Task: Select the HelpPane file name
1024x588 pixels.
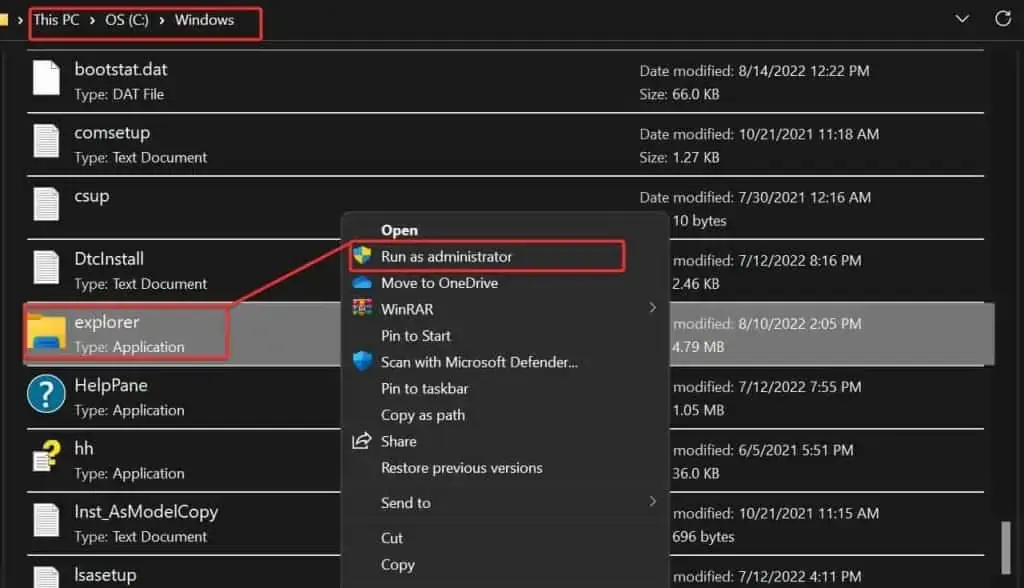Action: (x=111, y=385)
